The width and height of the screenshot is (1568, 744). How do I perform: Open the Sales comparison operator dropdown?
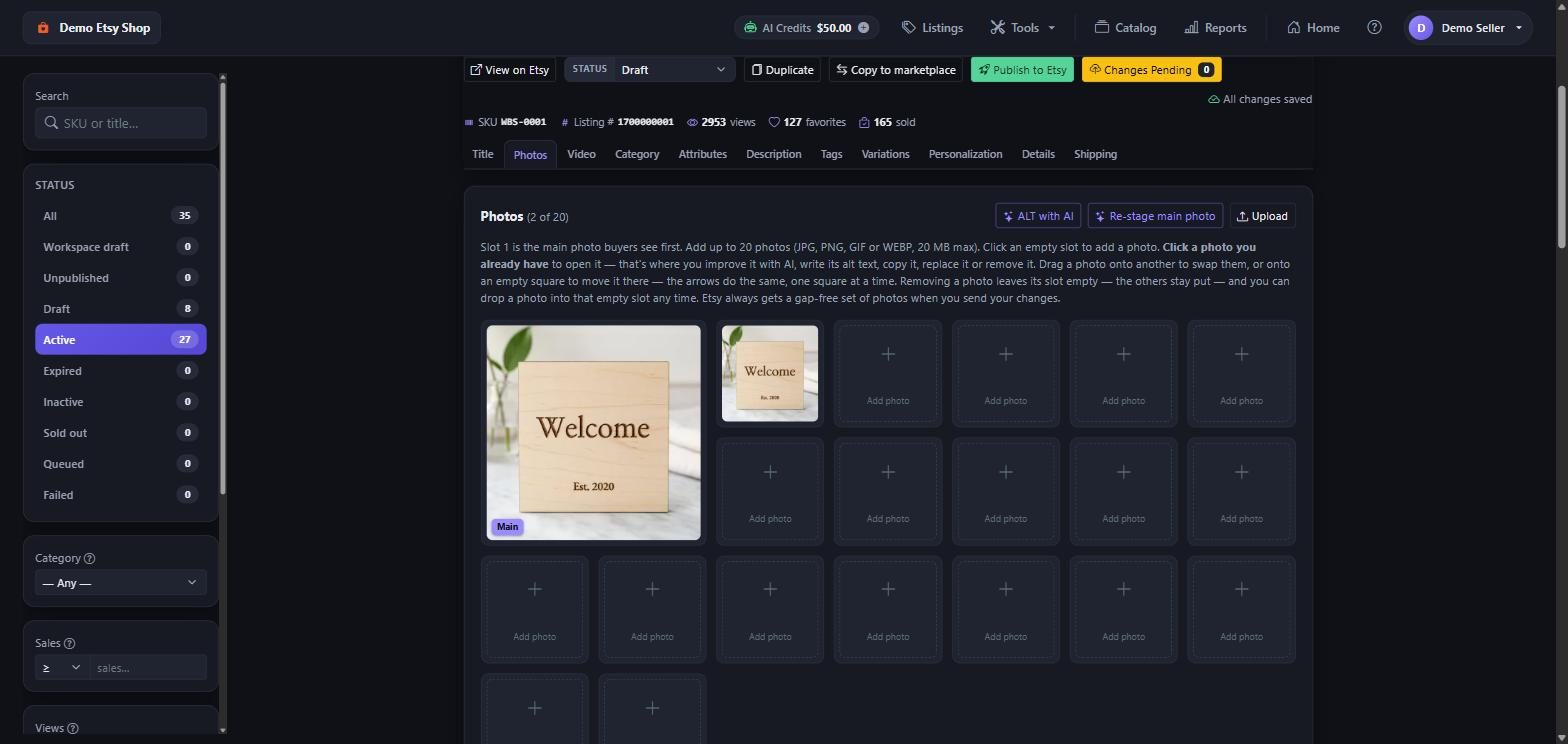pyautogui.click(x=62, y=667)
